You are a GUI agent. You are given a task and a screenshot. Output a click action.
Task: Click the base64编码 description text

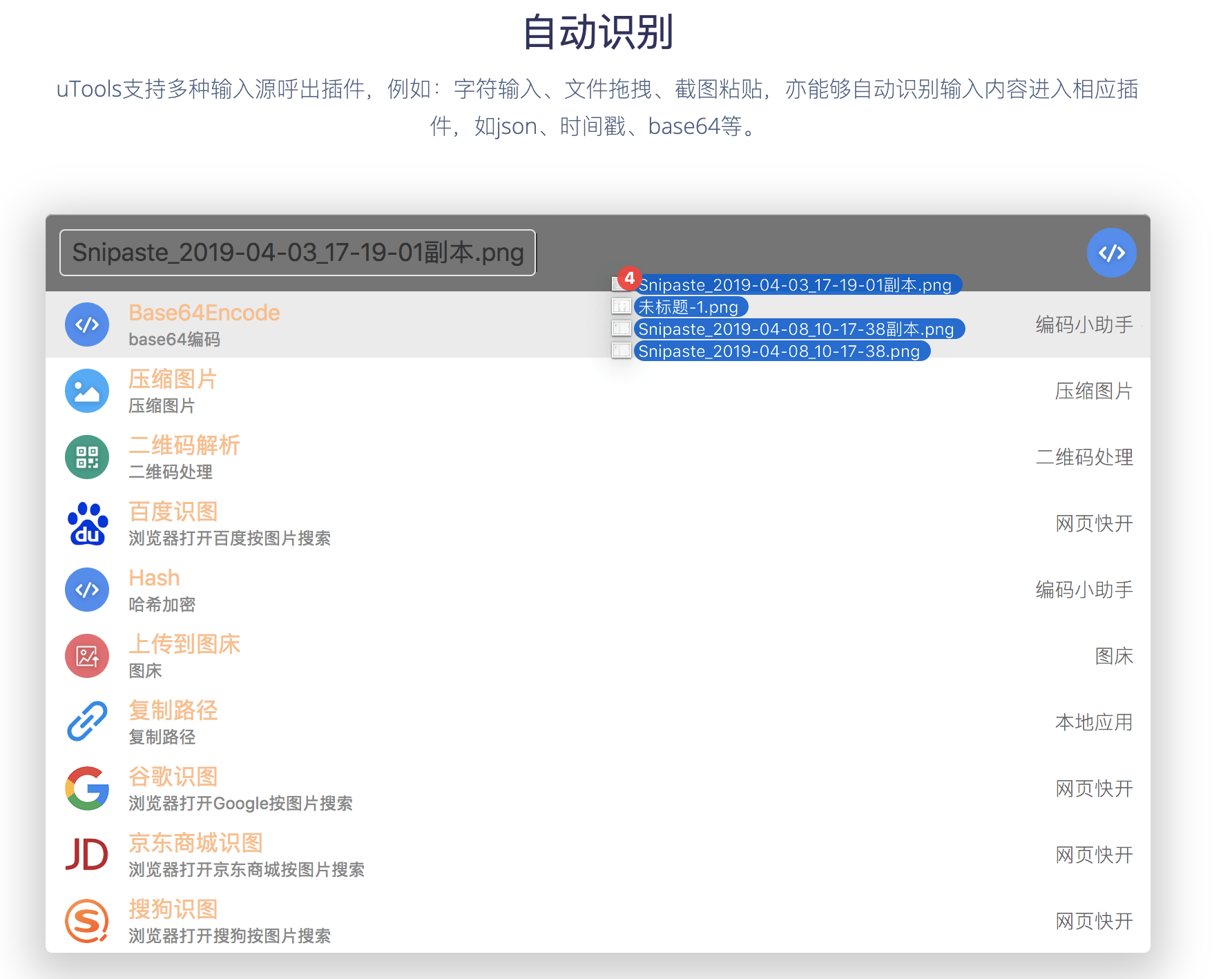(x=175, y=339)
